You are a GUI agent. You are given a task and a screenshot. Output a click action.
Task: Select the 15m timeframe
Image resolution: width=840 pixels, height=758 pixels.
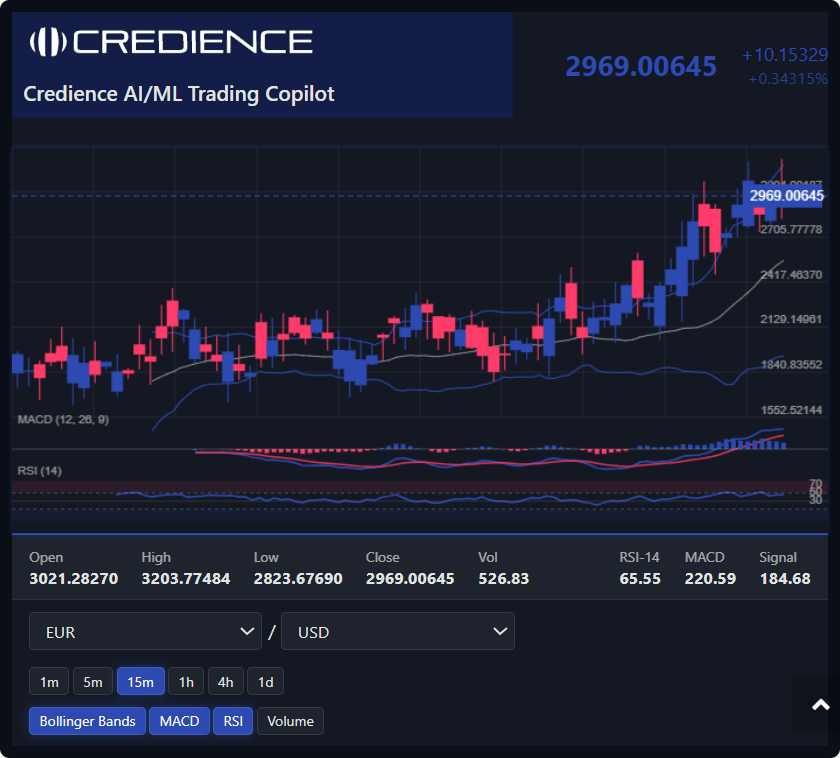coord(140,682)
